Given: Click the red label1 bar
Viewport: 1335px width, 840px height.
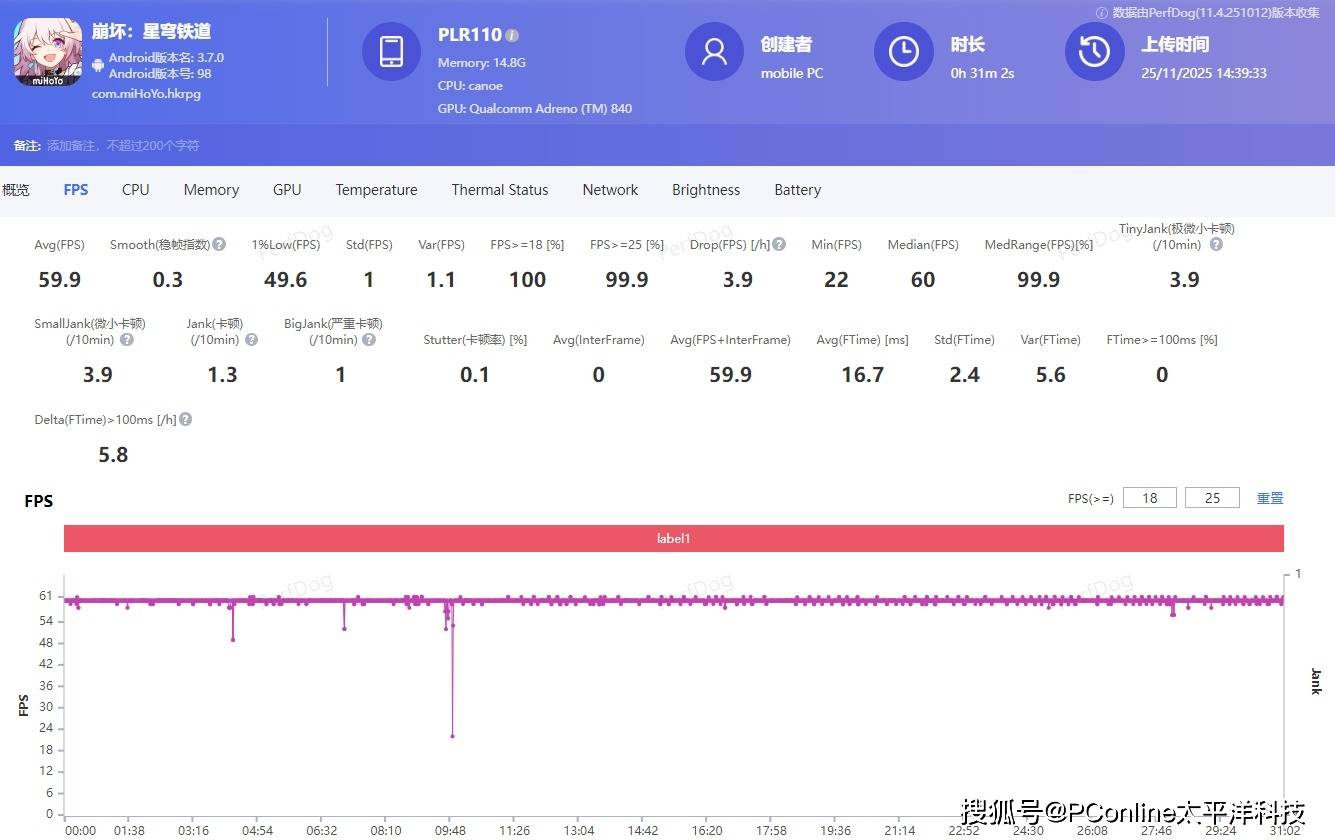Looking at the screenshot, I should pos(673,539).
